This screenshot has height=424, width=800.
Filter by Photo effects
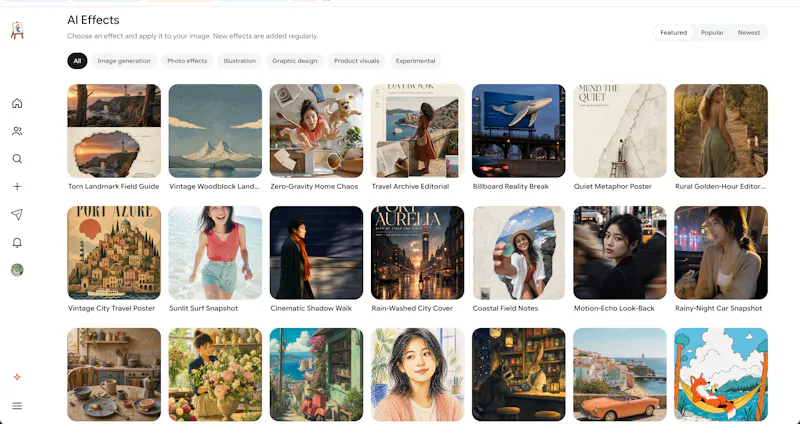pos(187,61)
